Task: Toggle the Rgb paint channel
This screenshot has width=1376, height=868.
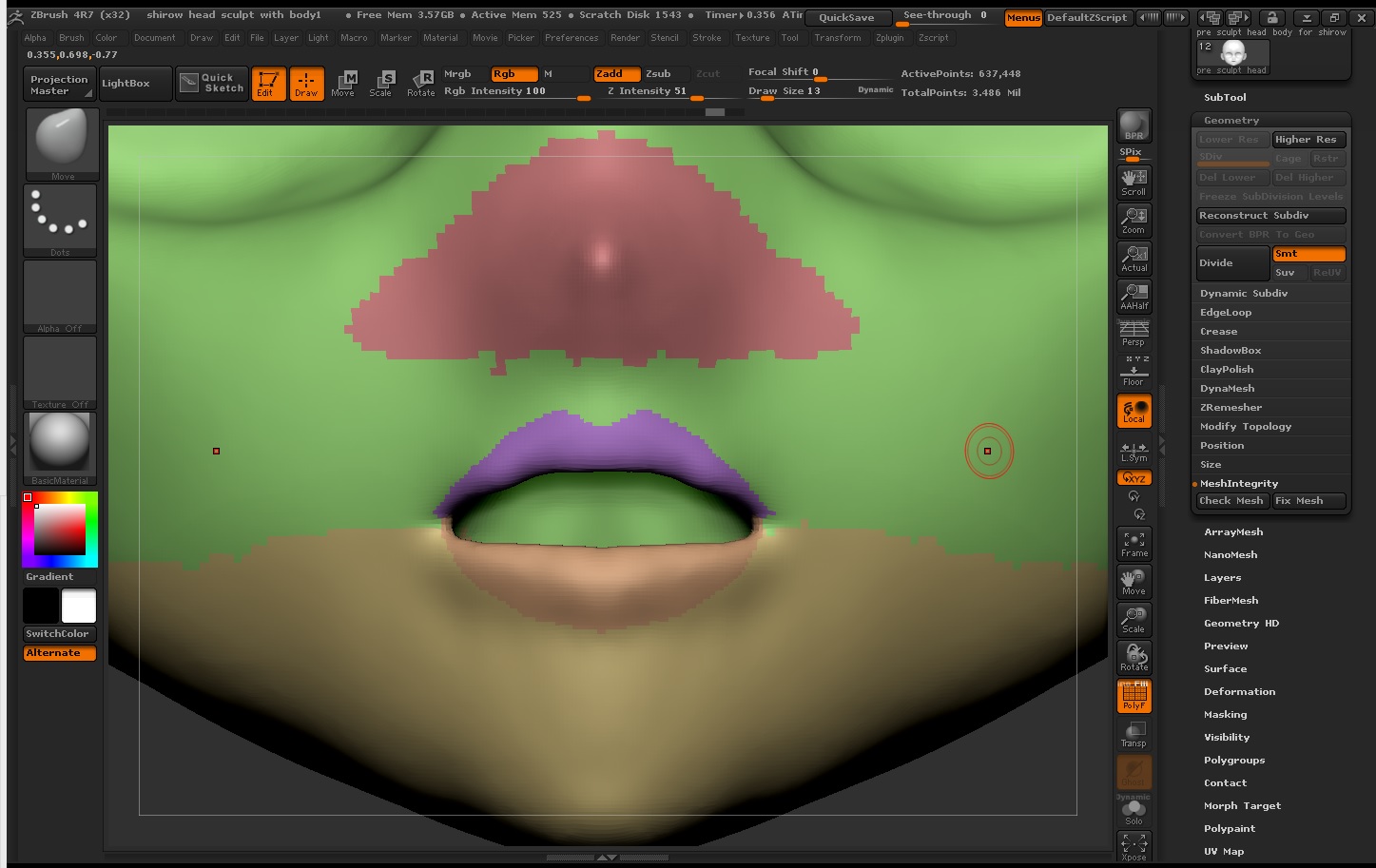Action: coord(514,74)
